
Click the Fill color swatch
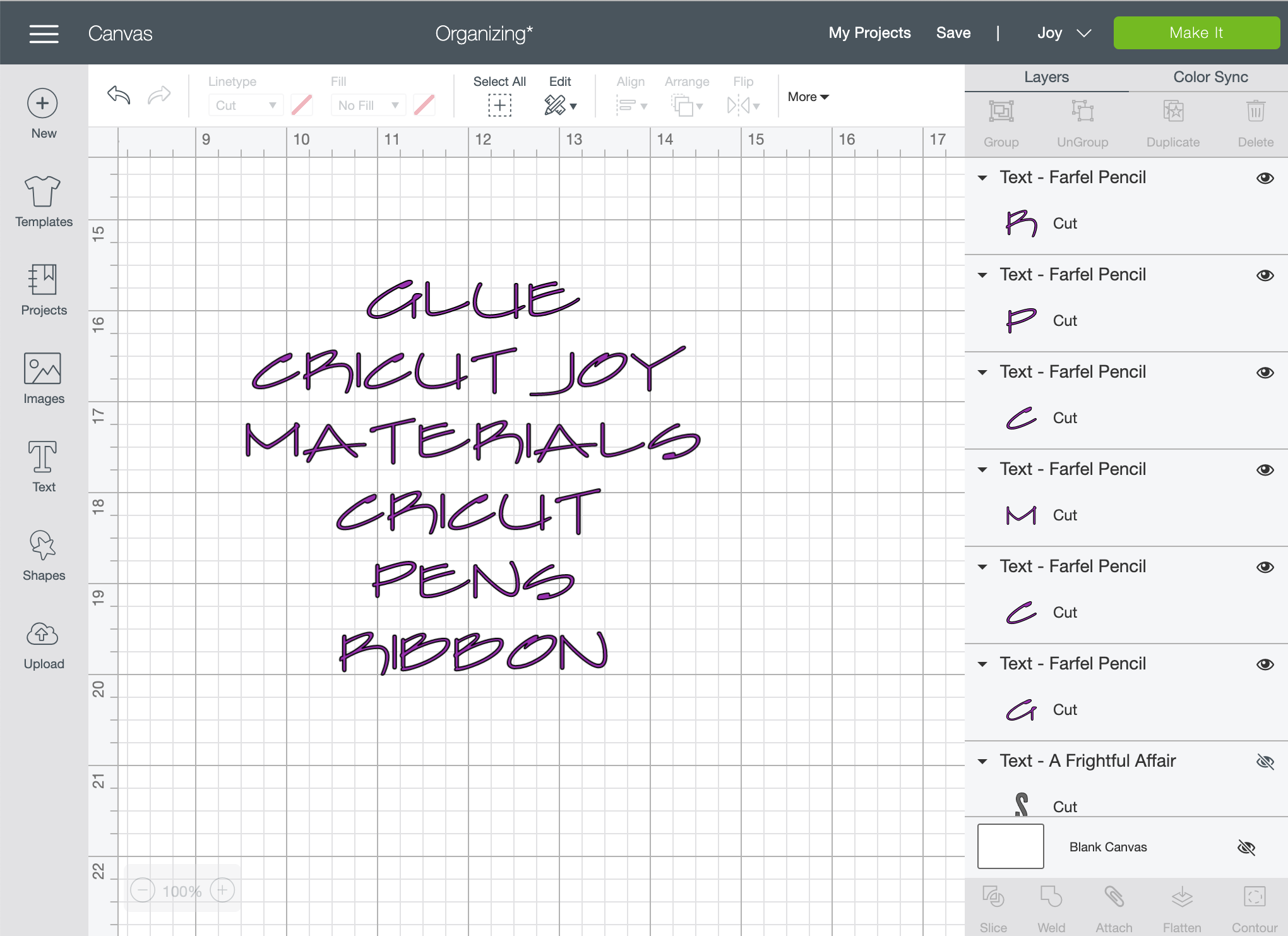[x=424, y=105]
